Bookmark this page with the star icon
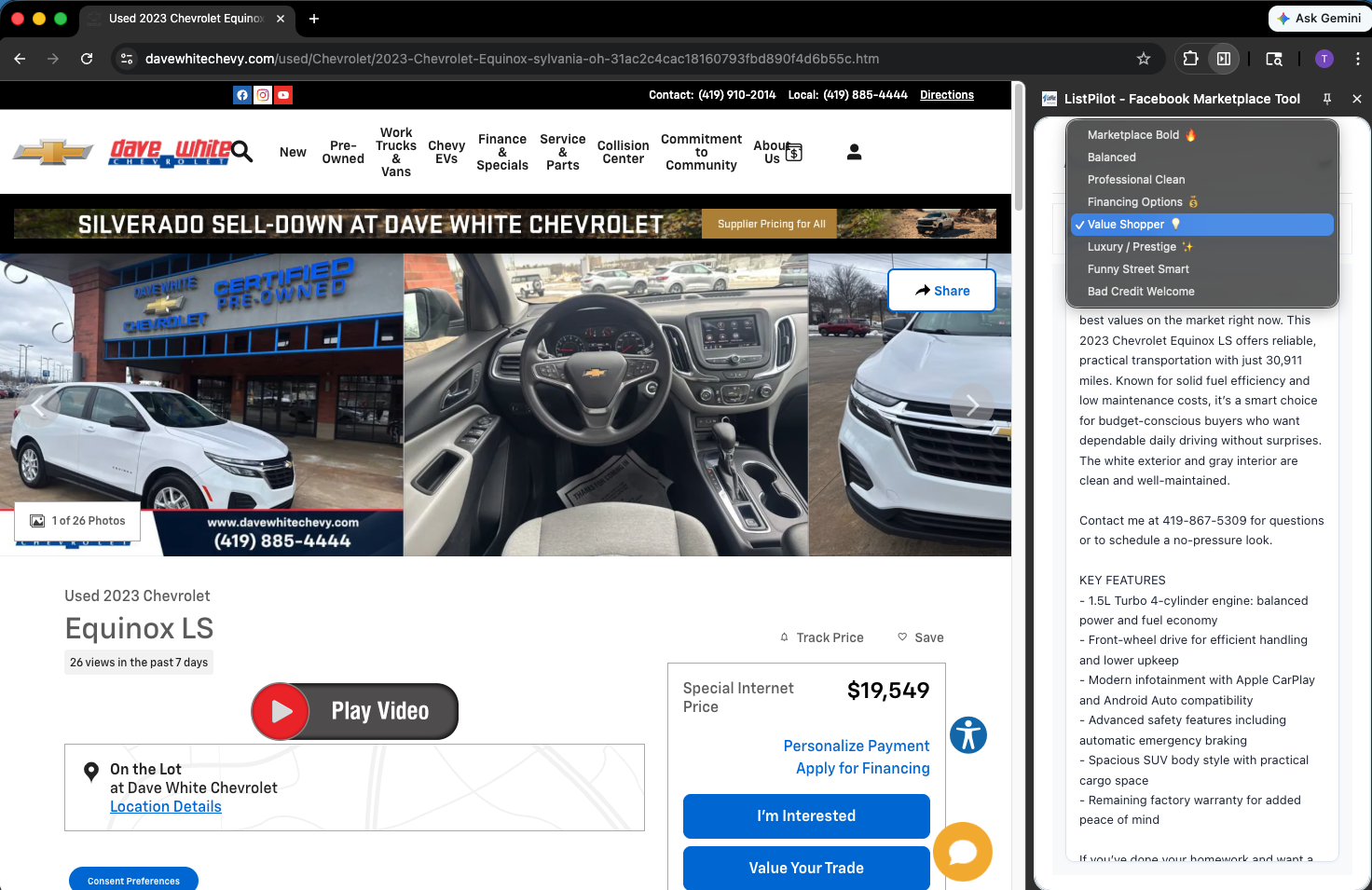This screenshot has height=890, width=1372. pos(1144,59)
